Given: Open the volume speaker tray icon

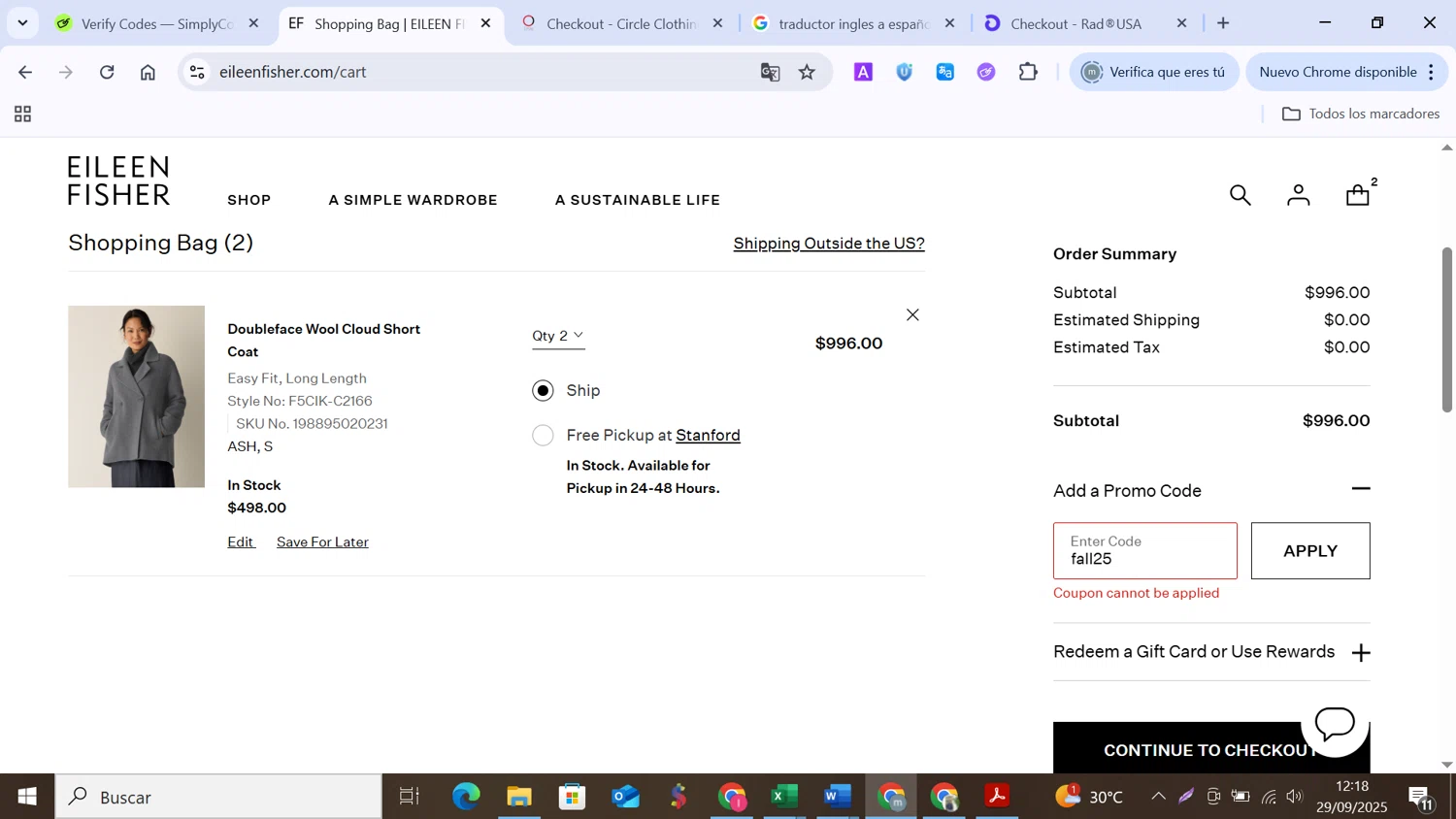Looking at the screenshot, I should (x=1294, y=797).
